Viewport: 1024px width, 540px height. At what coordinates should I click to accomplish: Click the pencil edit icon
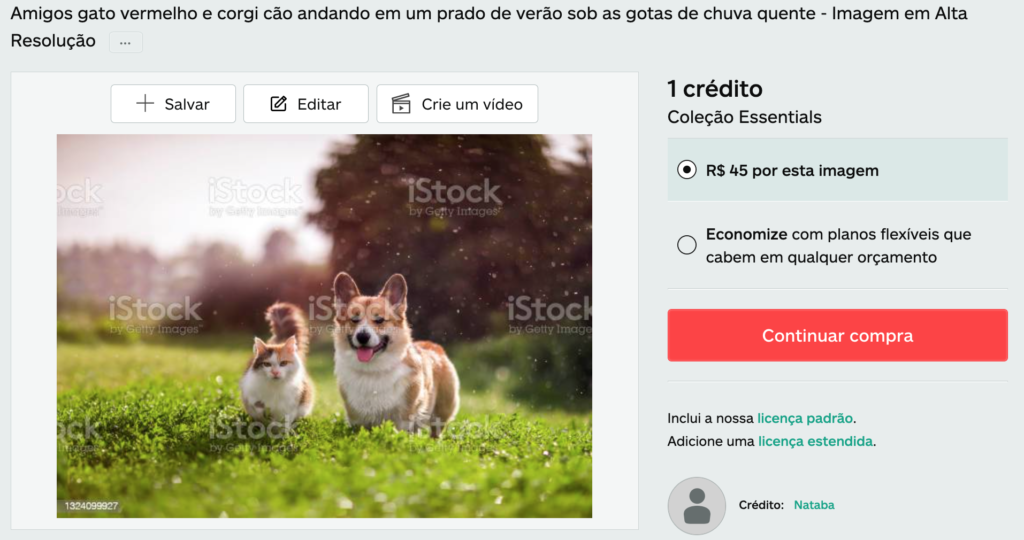coord(278,104)
